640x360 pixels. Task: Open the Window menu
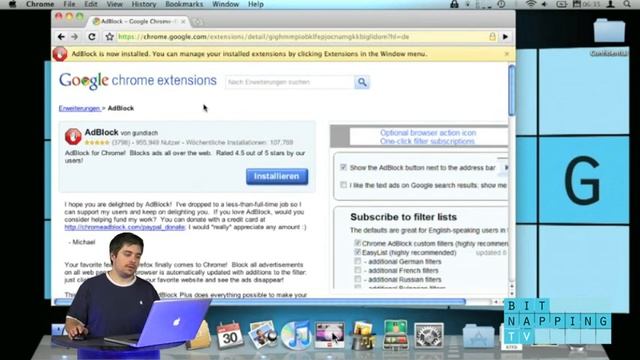(225, 4)
